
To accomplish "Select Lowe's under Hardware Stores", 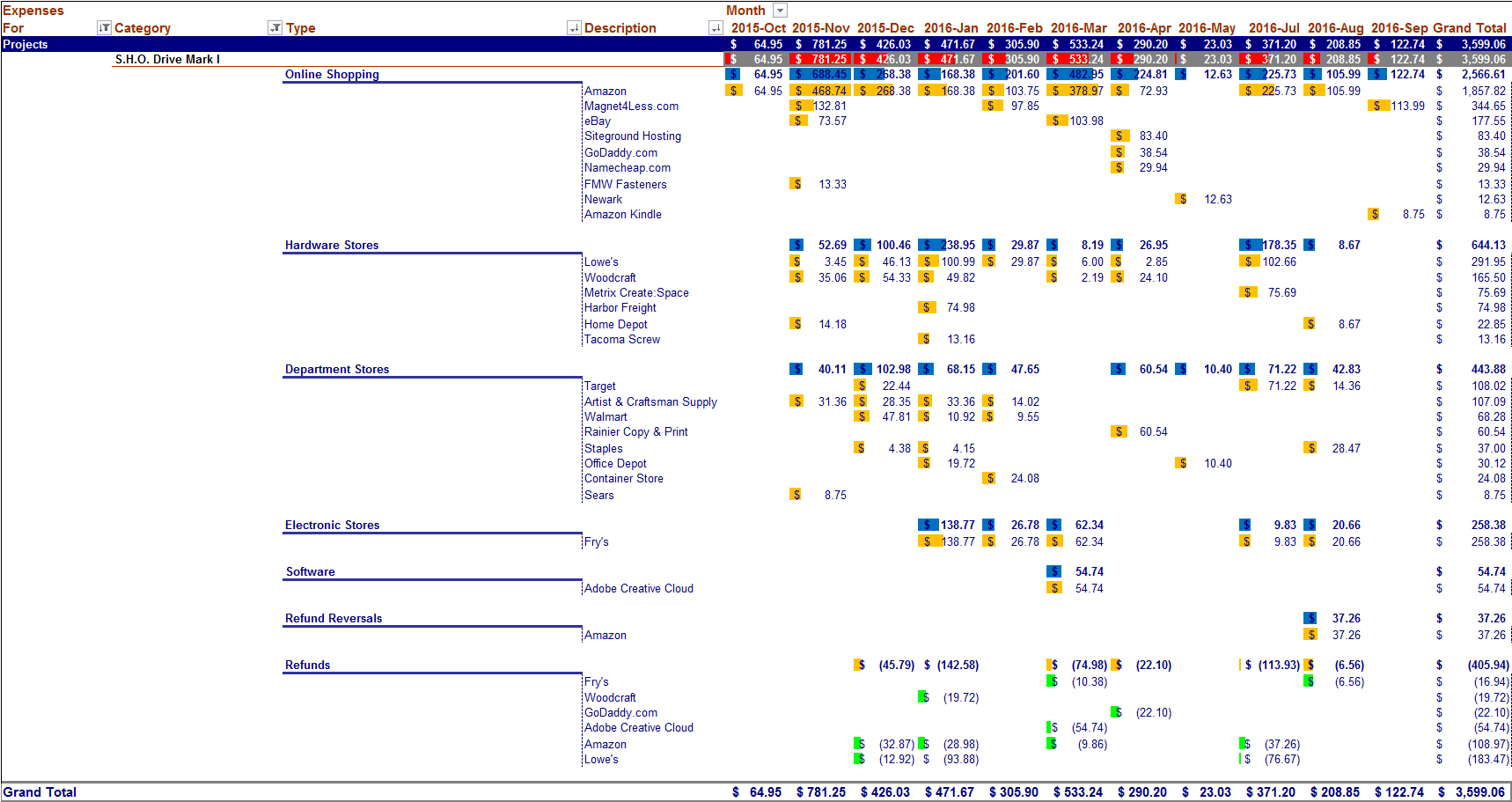I will pos(601,262).
